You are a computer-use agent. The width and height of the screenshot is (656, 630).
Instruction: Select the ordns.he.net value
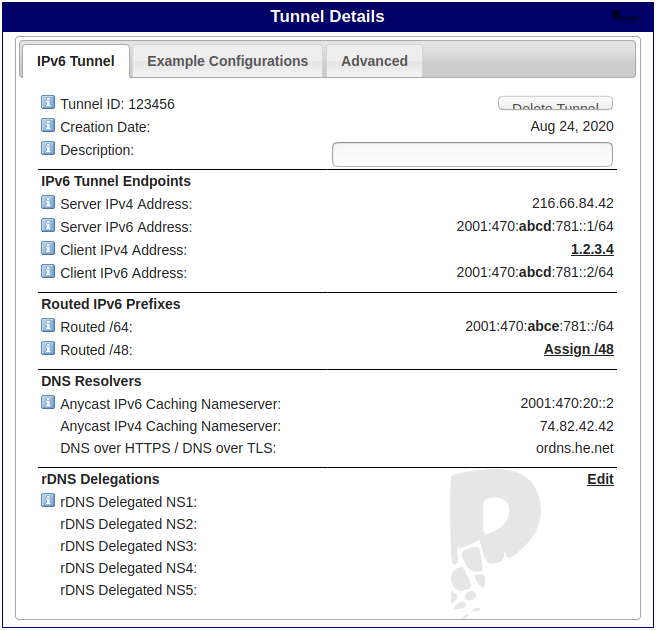574,448
